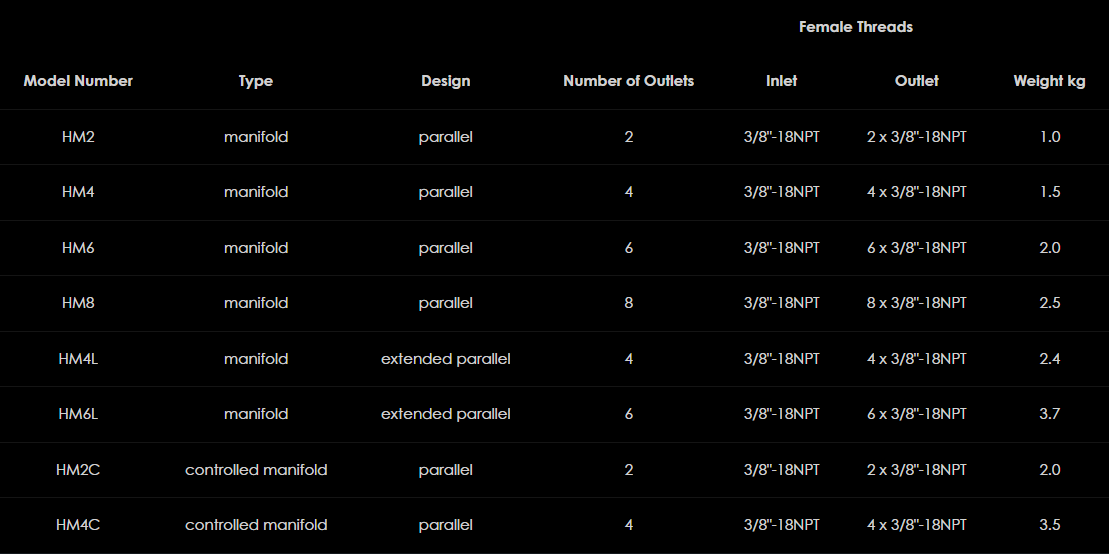Viewport: 1111px width, 554px height.
Task: Click the Number of Outlets header
Action: [628, 81]
